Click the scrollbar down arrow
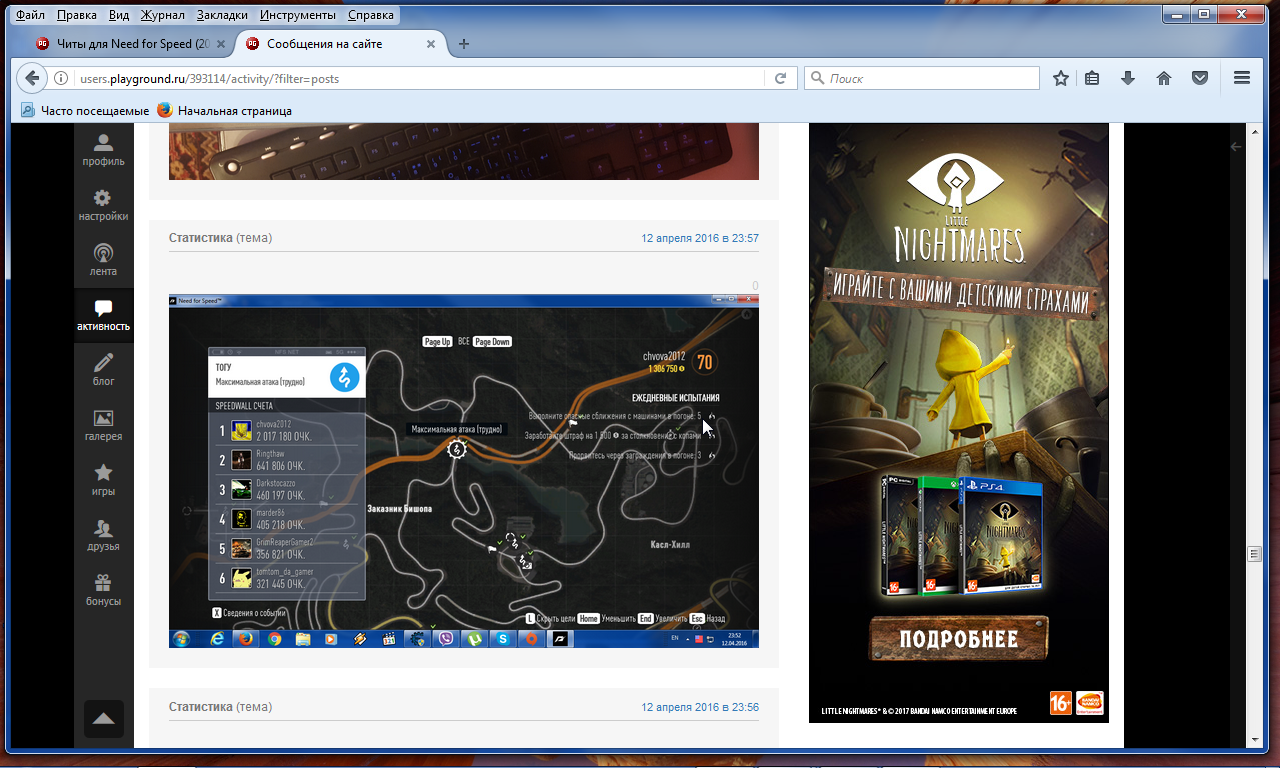 click(x=1254, y=739)
